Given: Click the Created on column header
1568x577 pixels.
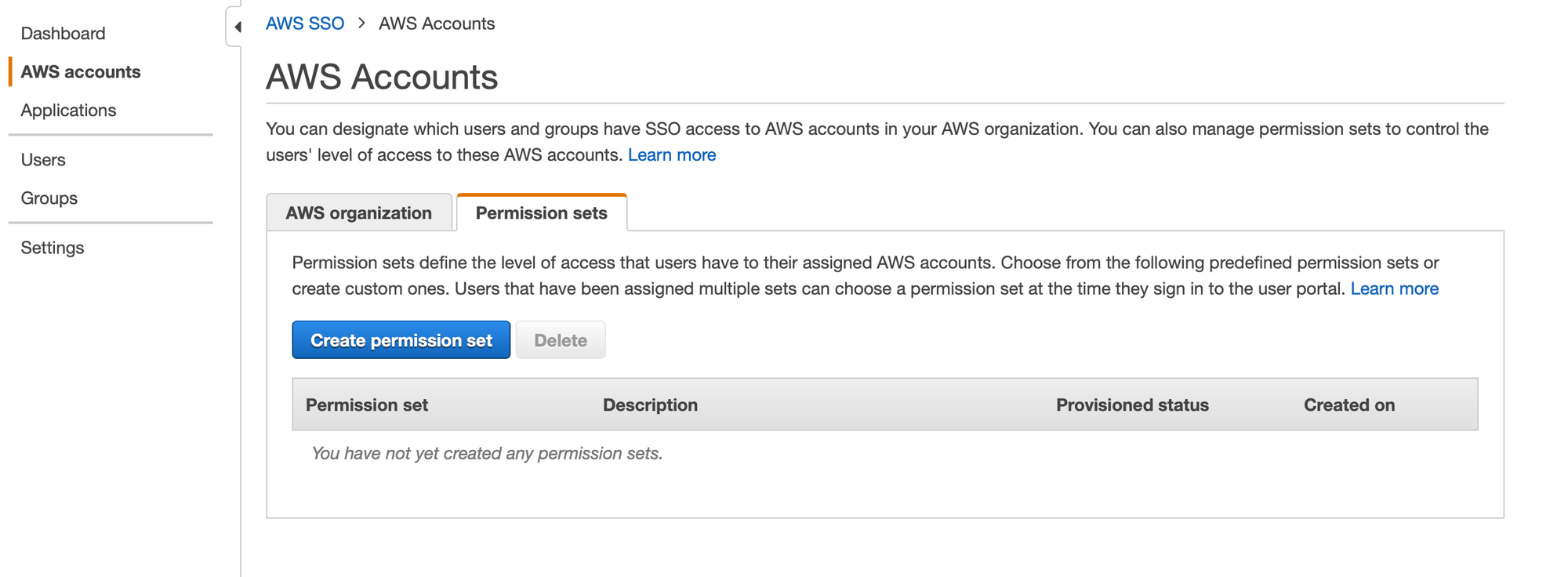Looking at the screenshot, I should tap(1349, 405).
